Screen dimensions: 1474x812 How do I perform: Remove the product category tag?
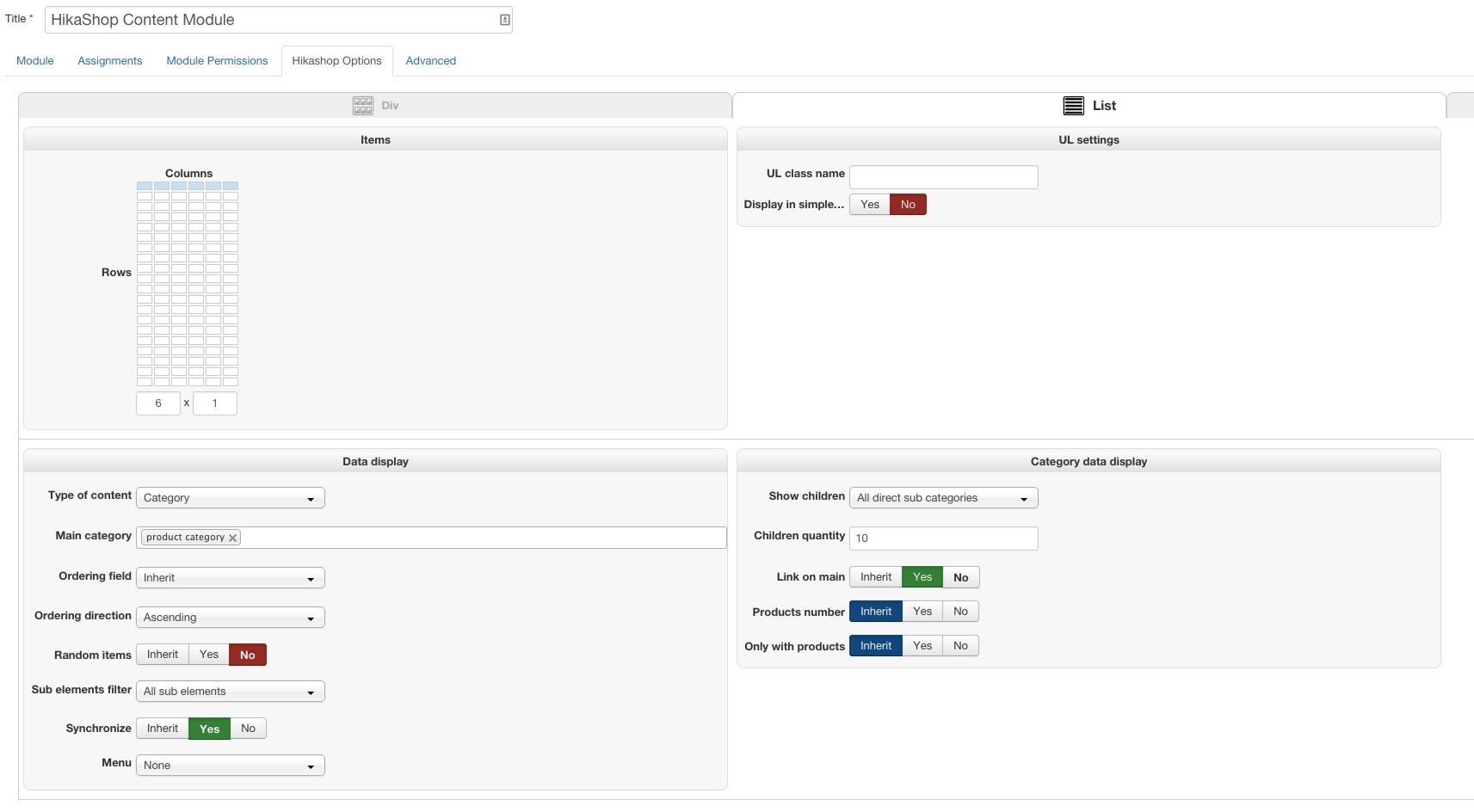tap(232, 538)
